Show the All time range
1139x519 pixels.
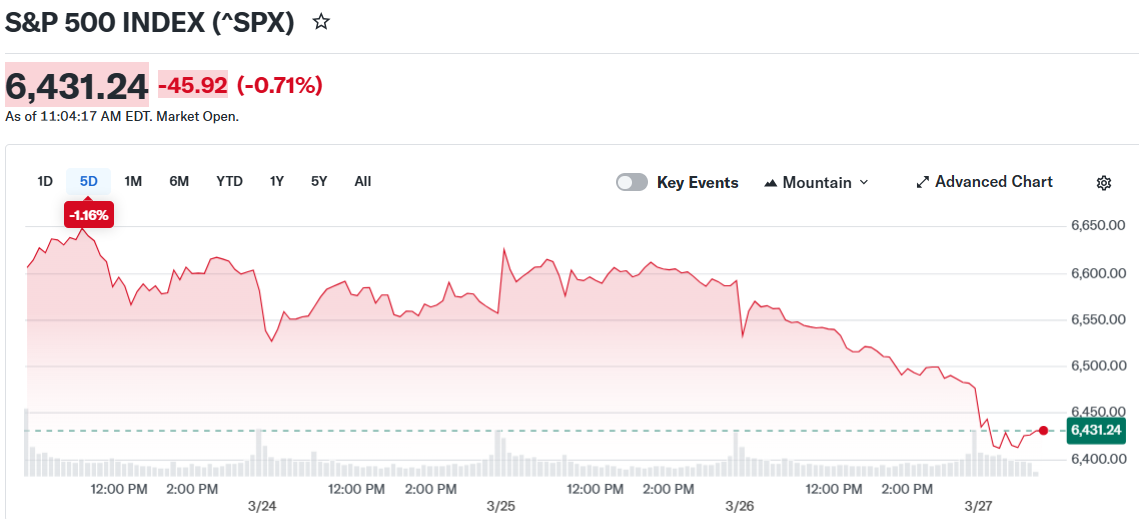[362, 181]
